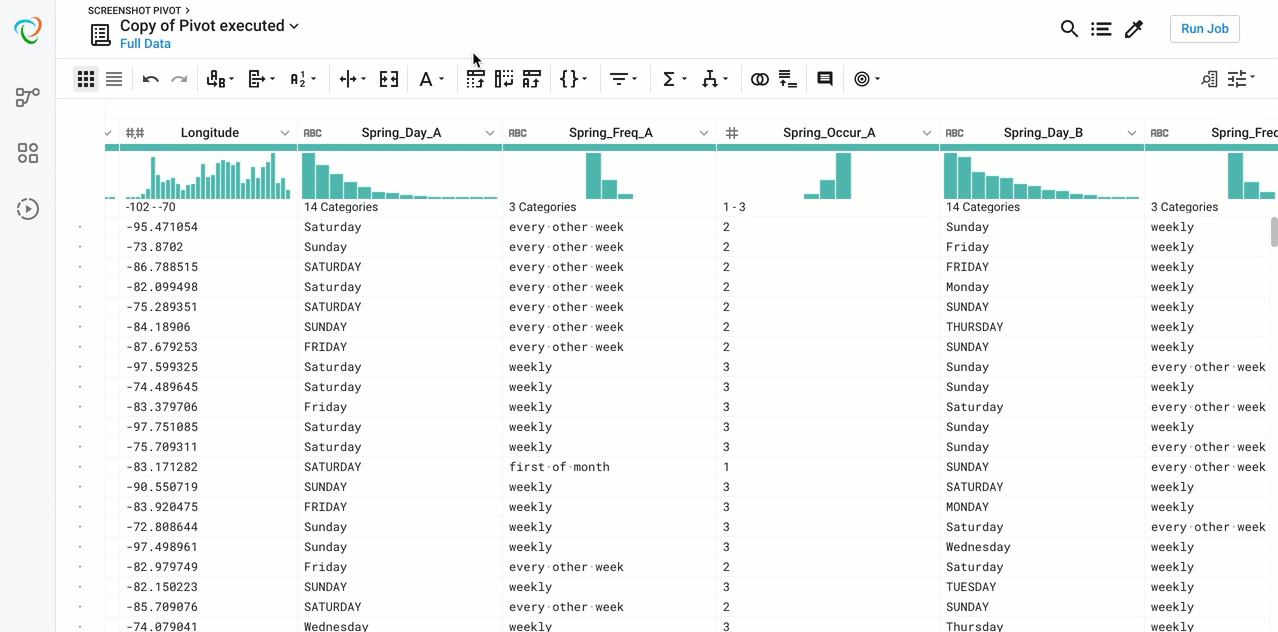Open the filter rows toolbar menu
The width and height of the screenshot is (1278, 632).
coord(623,79)
